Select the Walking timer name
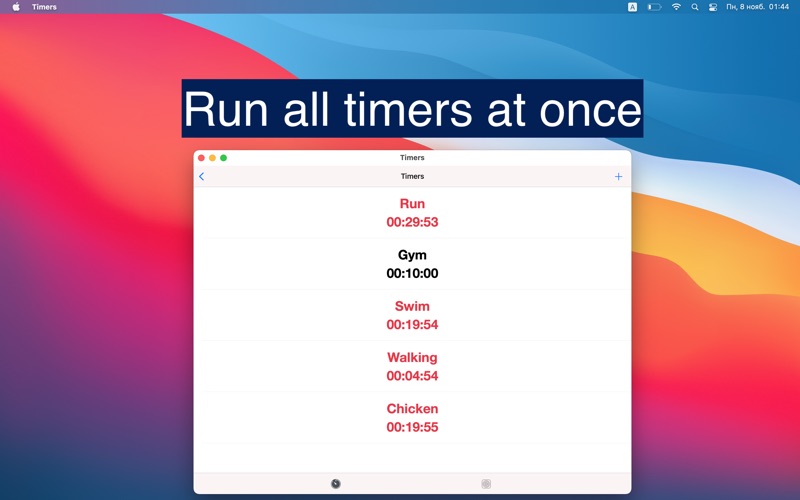The image size is (800, 500). [x=412, y=357]
